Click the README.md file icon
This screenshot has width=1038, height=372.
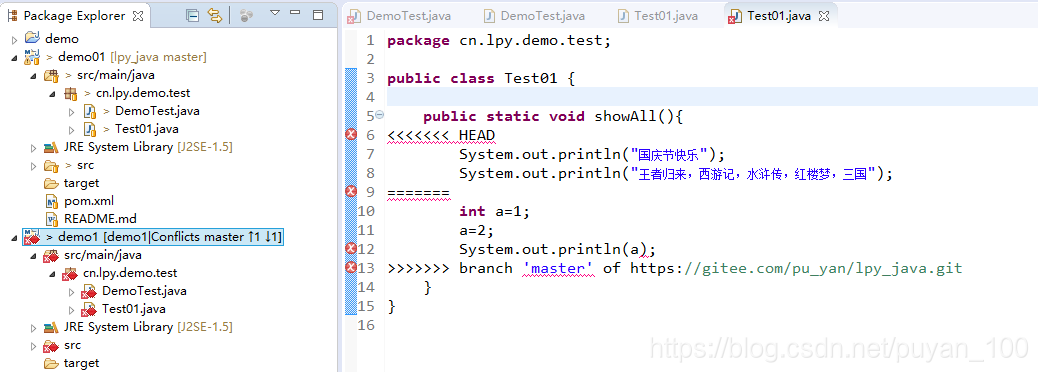pyautogui.click(x=52, y=218)
